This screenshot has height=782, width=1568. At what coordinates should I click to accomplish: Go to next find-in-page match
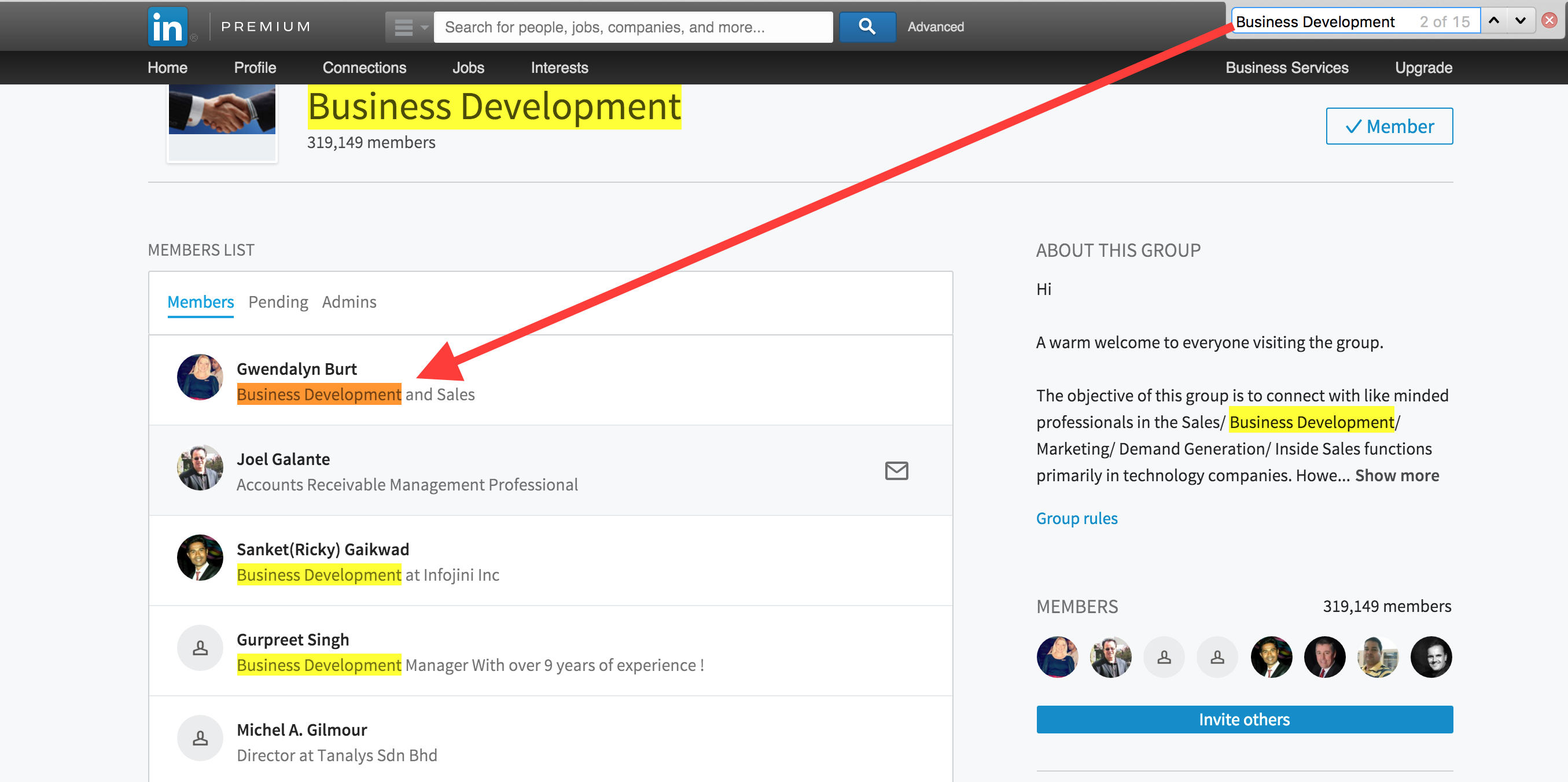1521,21
